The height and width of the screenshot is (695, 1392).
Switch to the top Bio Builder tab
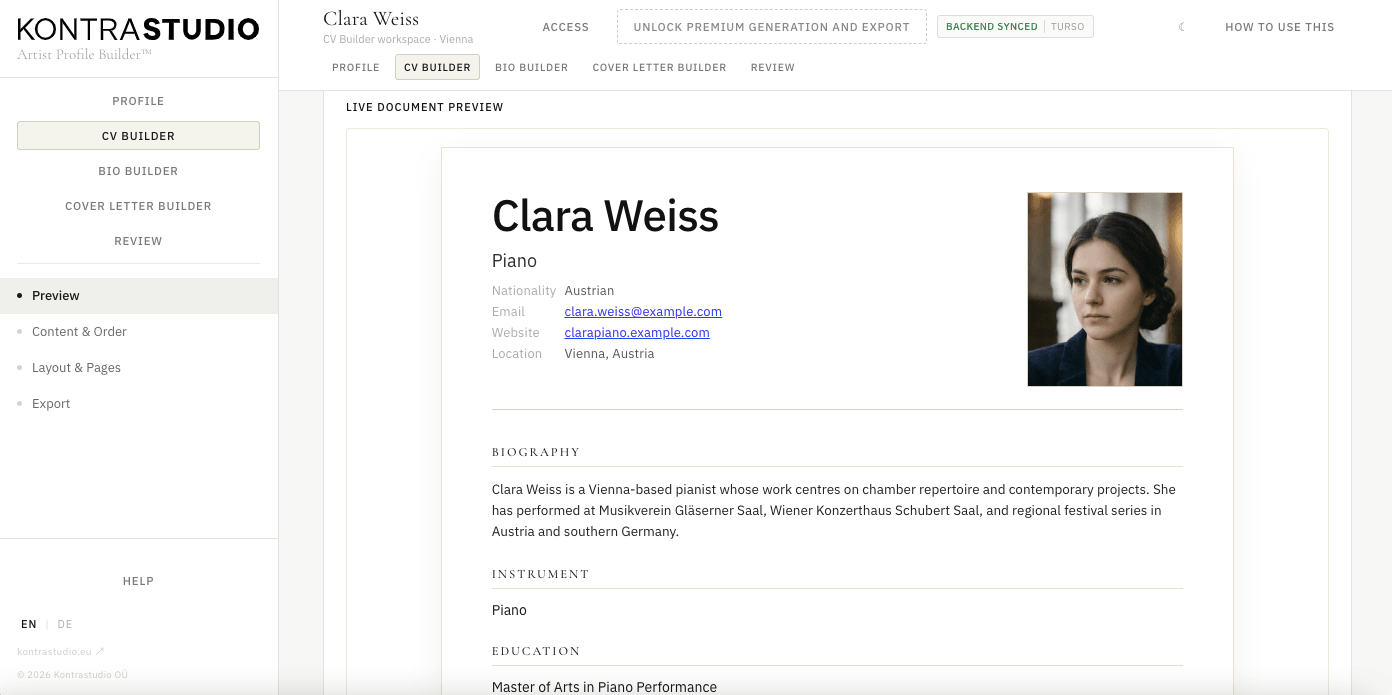531,67
